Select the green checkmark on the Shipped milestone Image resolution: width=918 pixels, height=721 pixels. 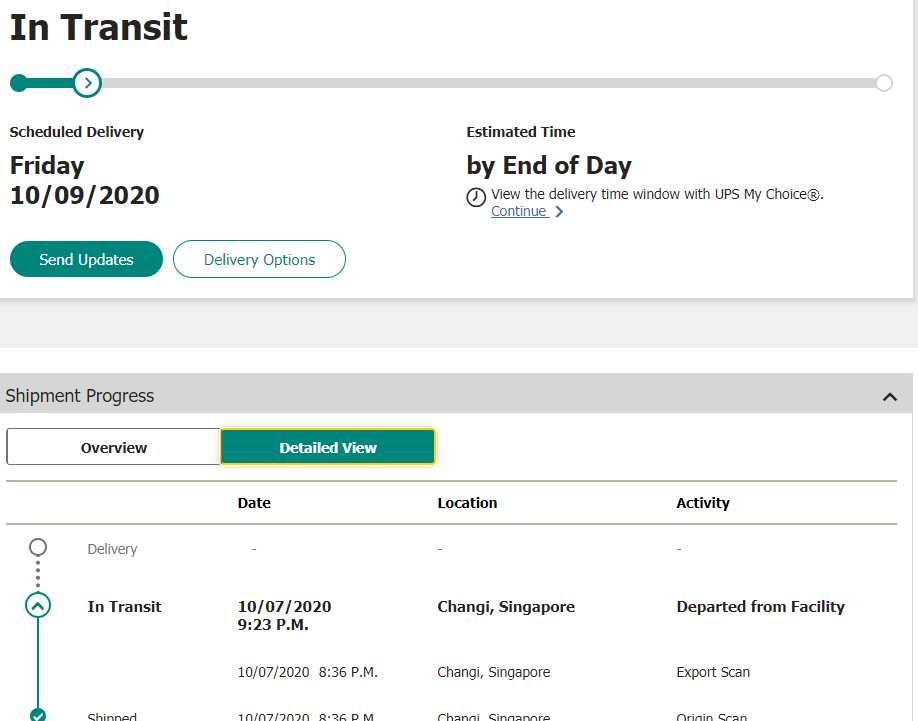[x=37, y=714]
